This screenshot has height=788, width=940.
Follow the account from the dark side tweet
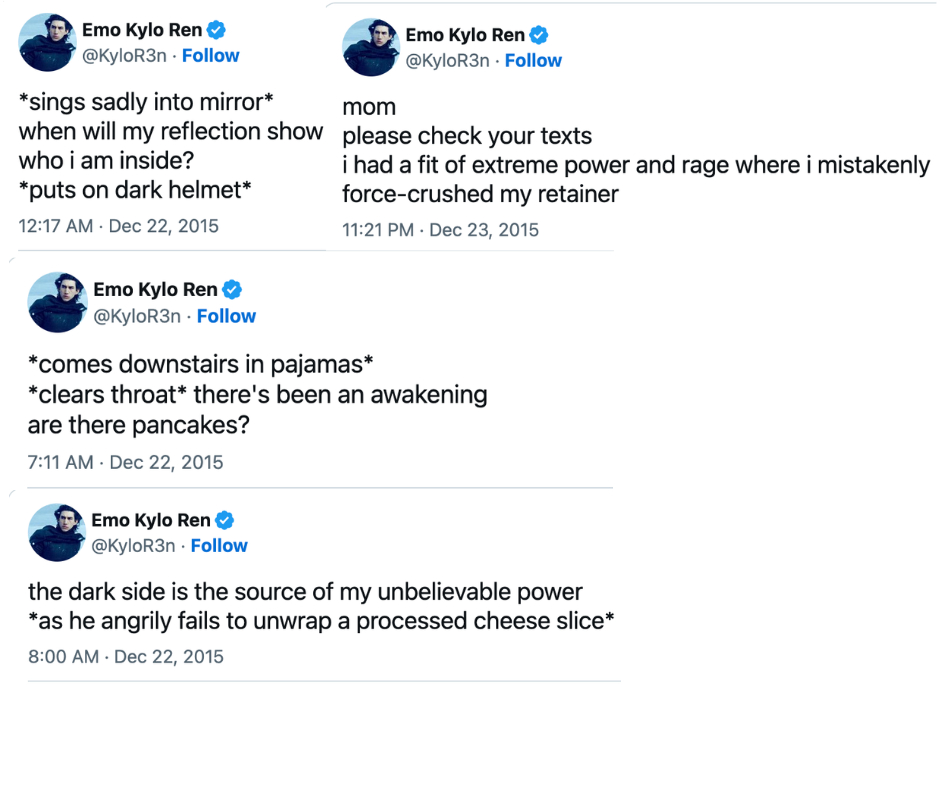(x=219, y=546)
